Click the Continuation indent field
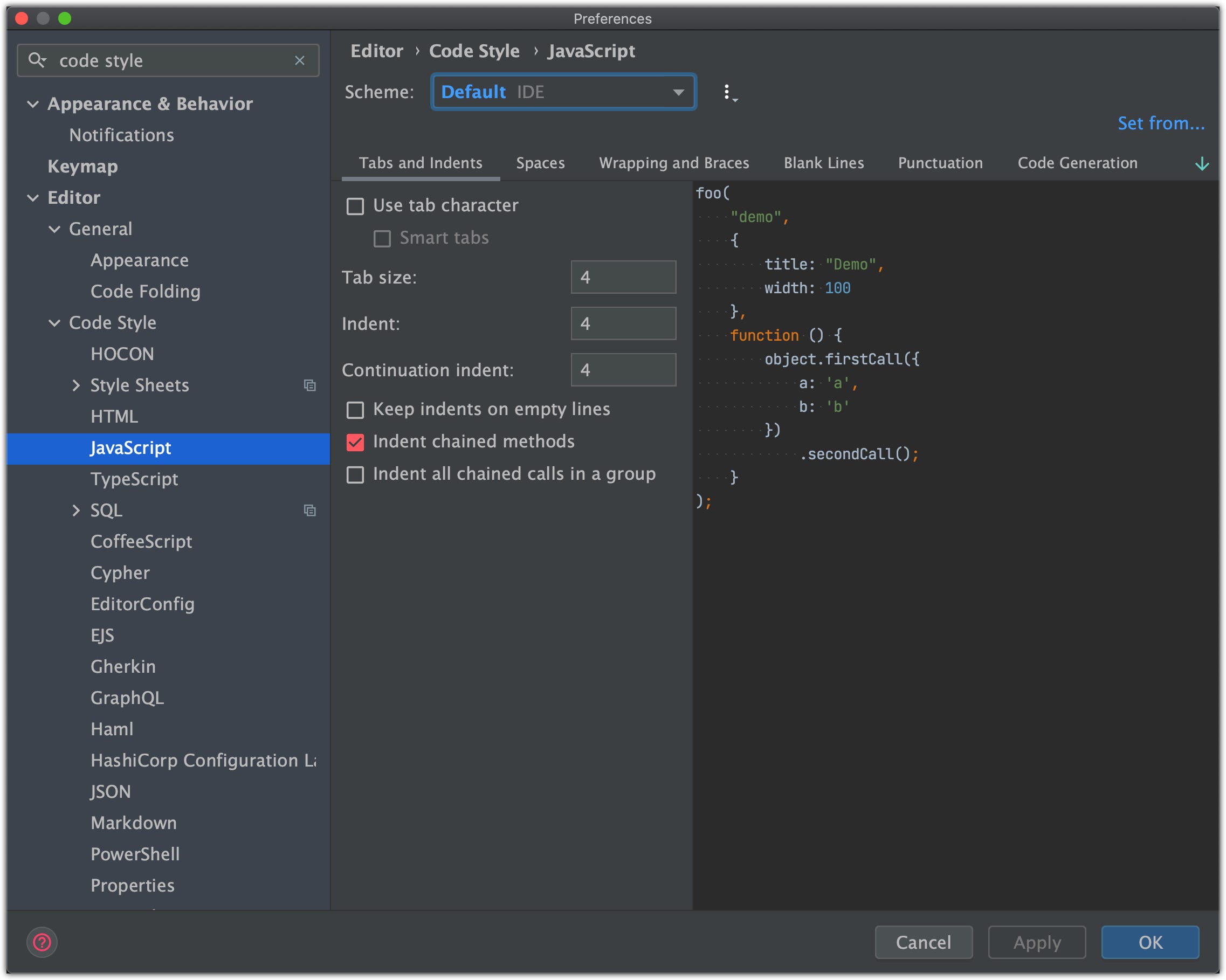Viewport: 1226px width, 980px height. [x=623, y=370]
